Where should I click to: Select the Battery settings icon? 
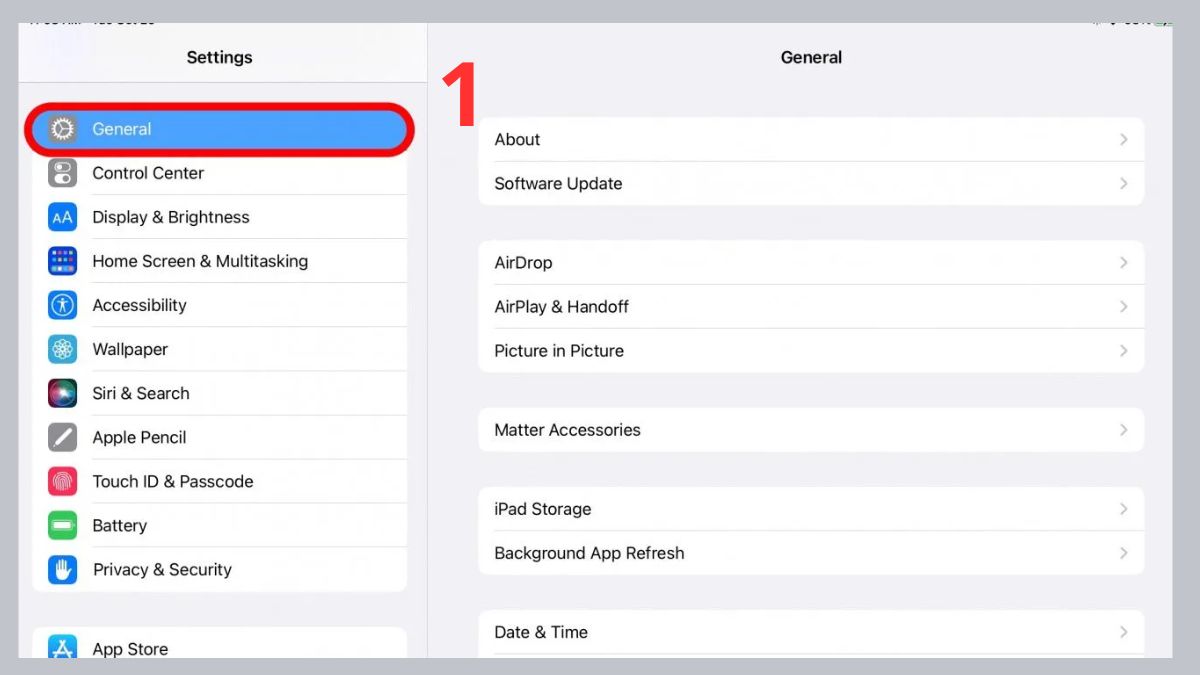tap(62, 525)
